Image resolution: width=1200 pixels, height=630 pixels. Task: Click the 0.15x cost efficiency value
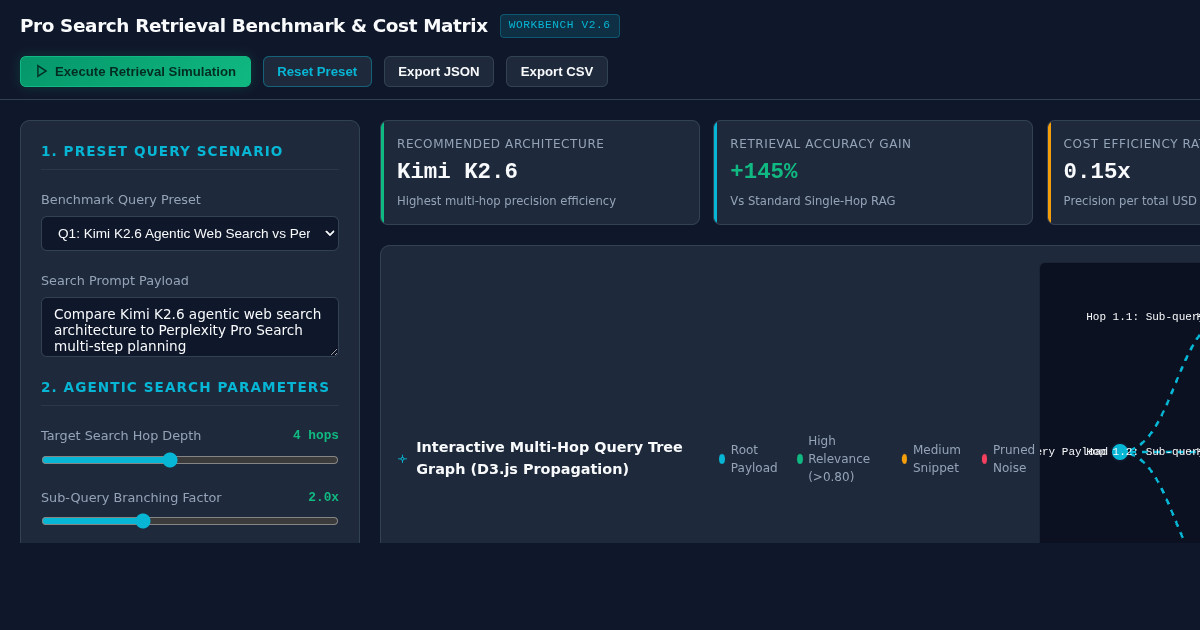(1097, 172)
